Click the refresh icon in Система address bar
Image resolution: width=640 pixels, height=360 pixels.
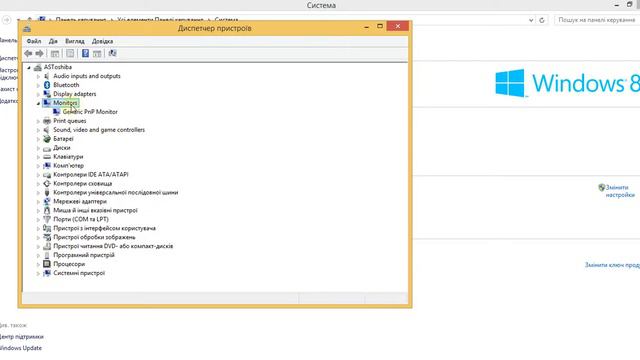coord(542,20)
